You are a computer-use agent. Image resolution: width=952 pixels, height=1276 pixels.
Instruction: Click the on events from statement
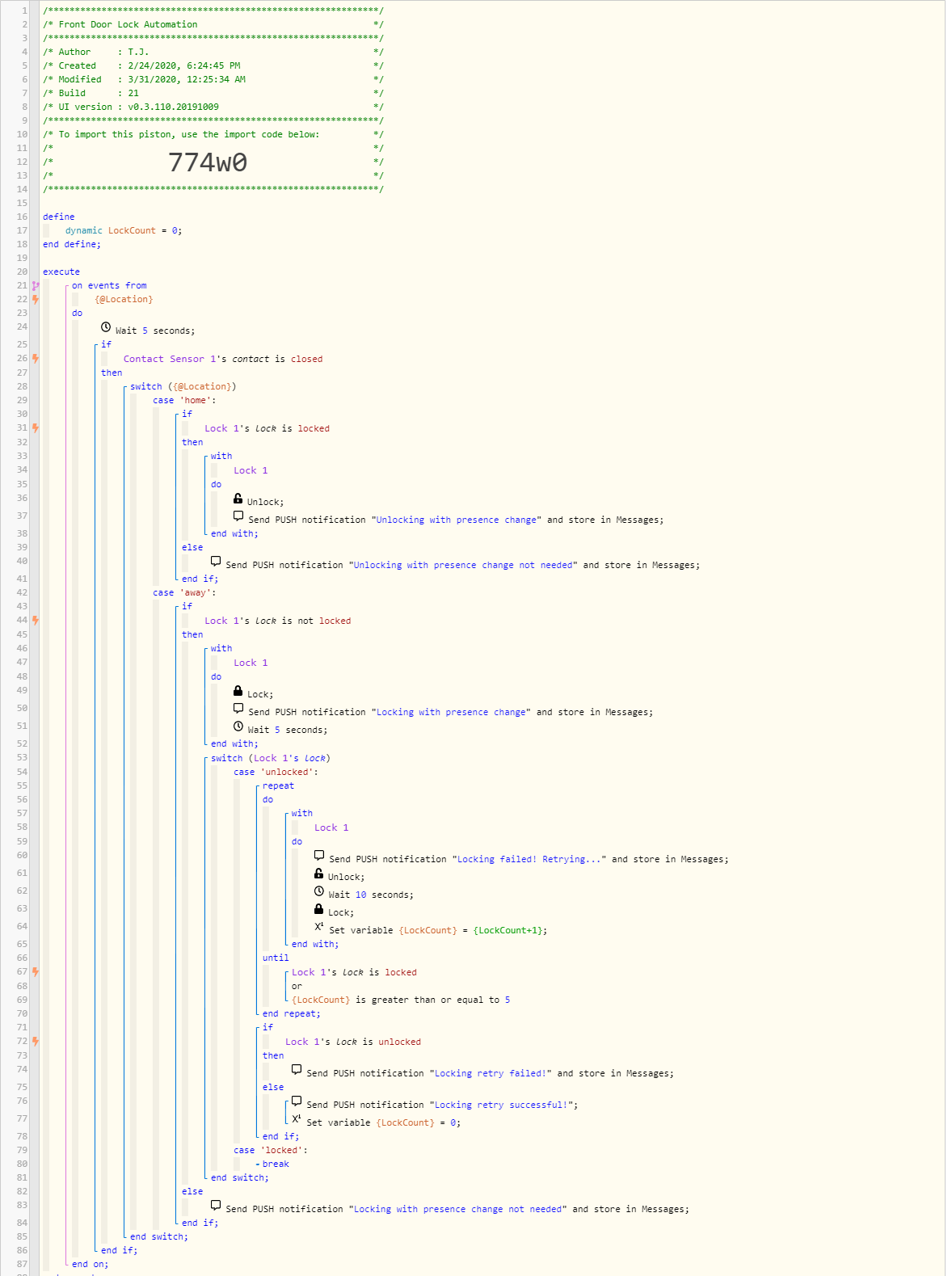click(109, 285)
